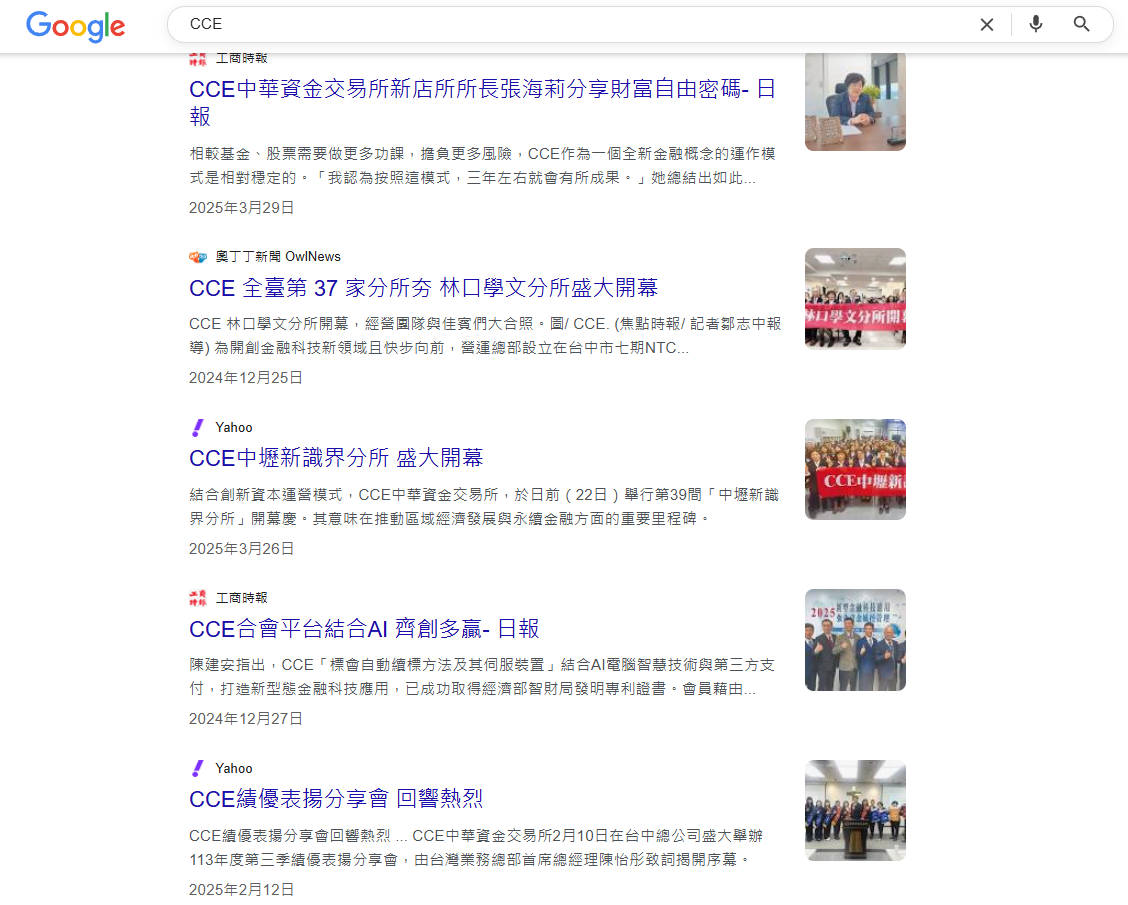Open the 林口學文分所盛大開幕 article
This screenshot has height=905, width=1128.
click(423, 288)
